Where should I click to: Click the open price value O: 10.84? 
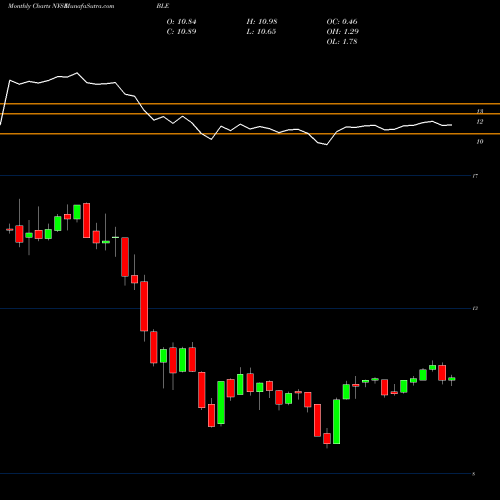click(x=181, y=22)
